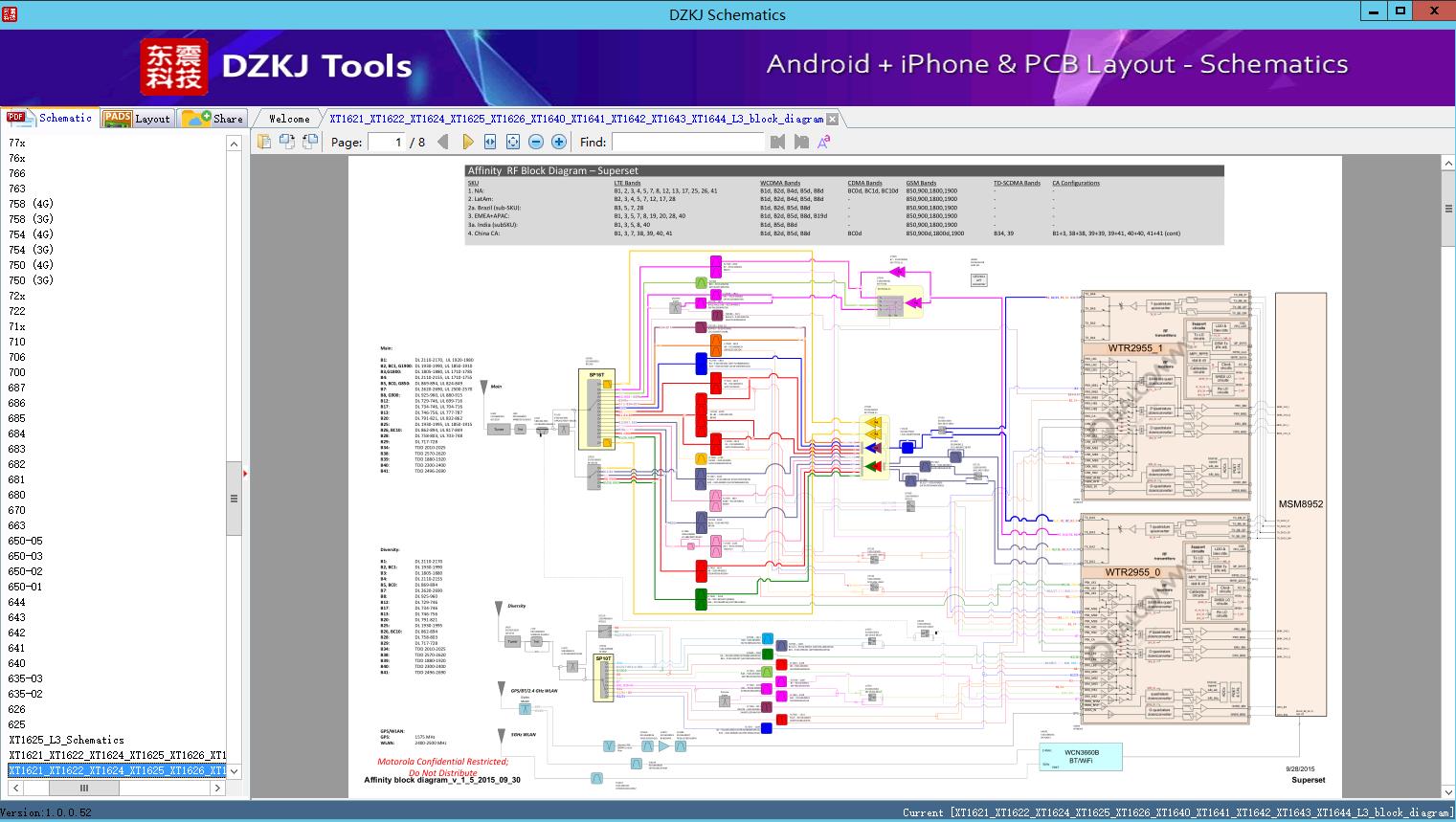Viewport: 1456px width, 822px height.
Task: Select the 72x list entry
Action: [17, 296]
